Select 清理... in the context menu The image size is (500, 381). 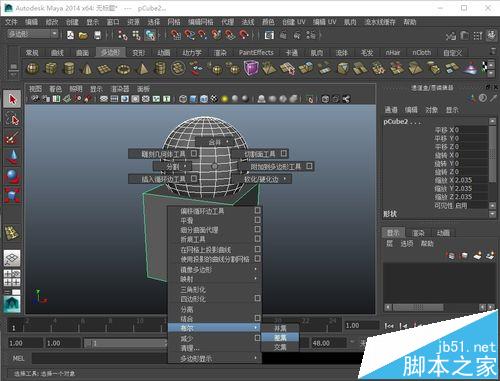(x=215, y=348)
